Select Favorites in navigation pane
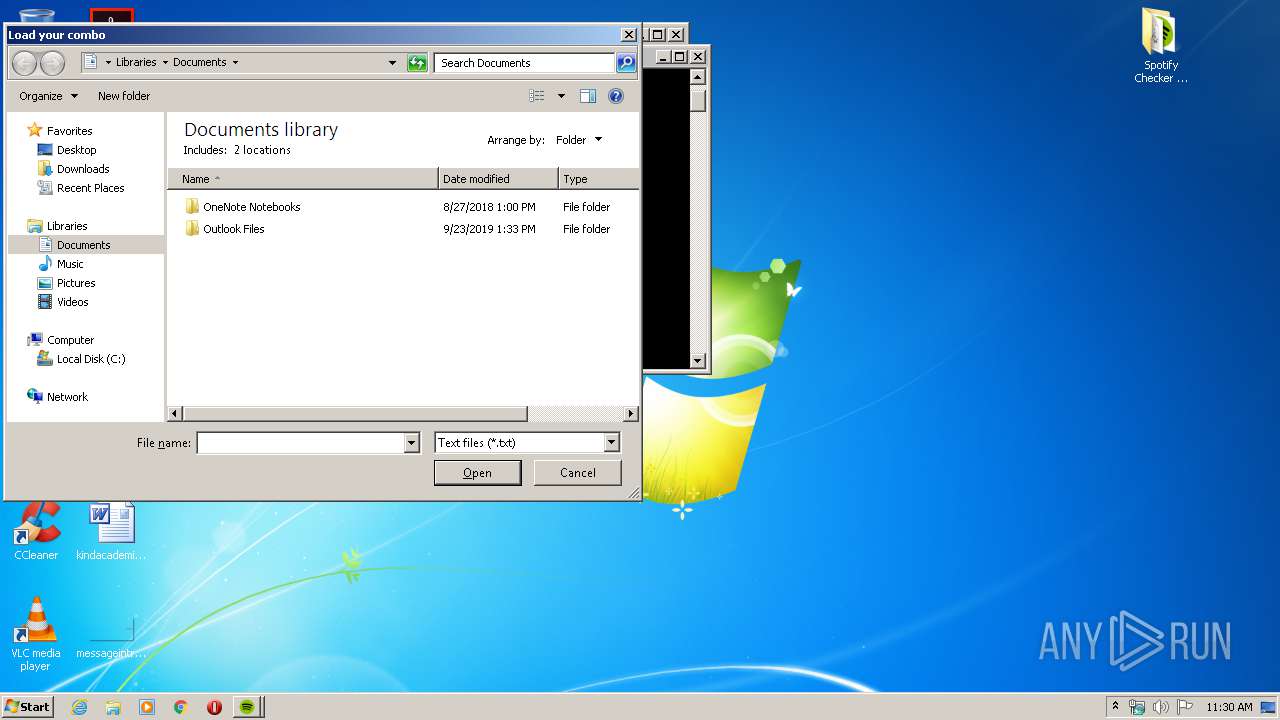 point(69,131)
